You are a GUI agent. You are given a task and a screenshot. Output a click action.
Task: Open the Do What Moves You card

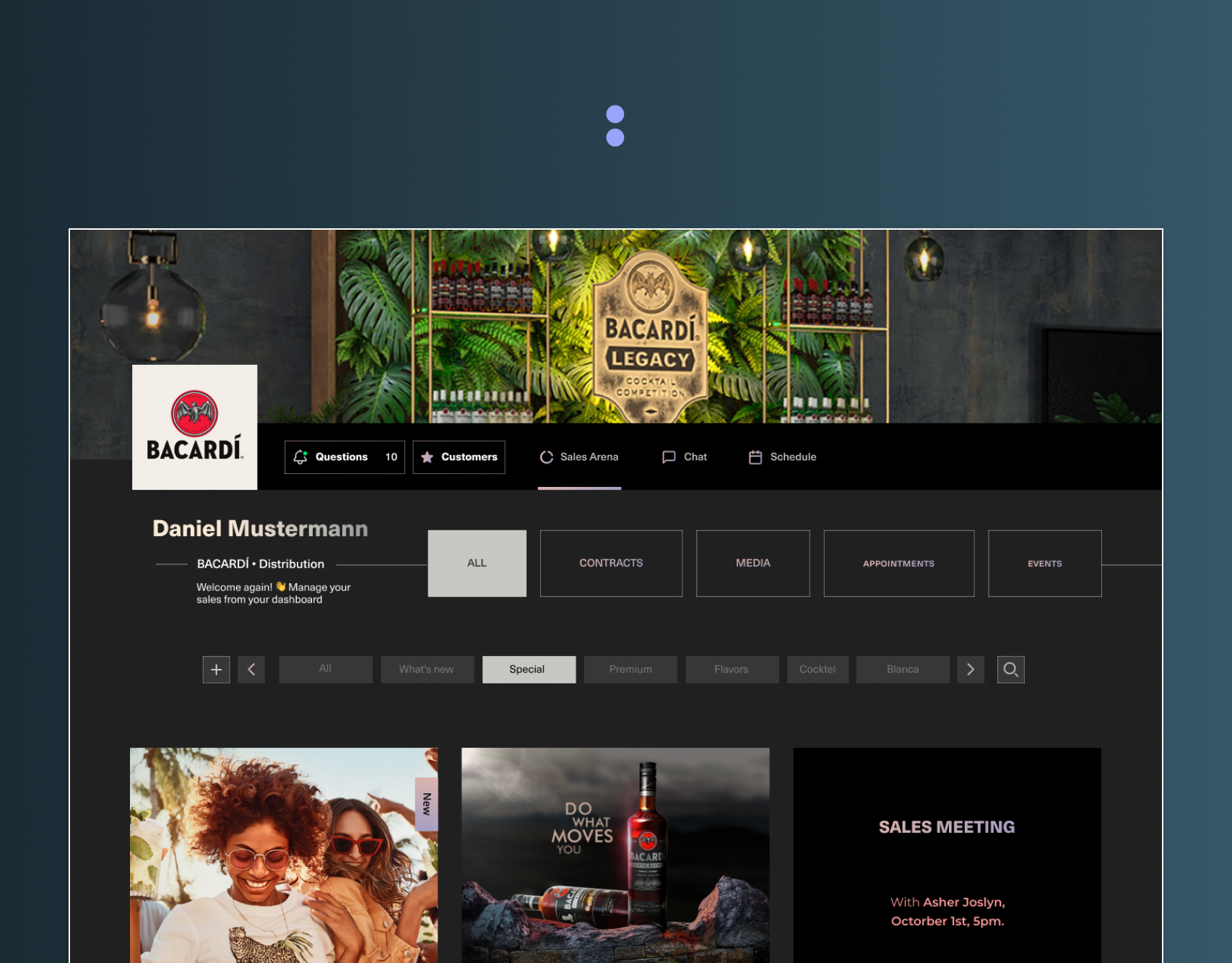click(615, 855)
